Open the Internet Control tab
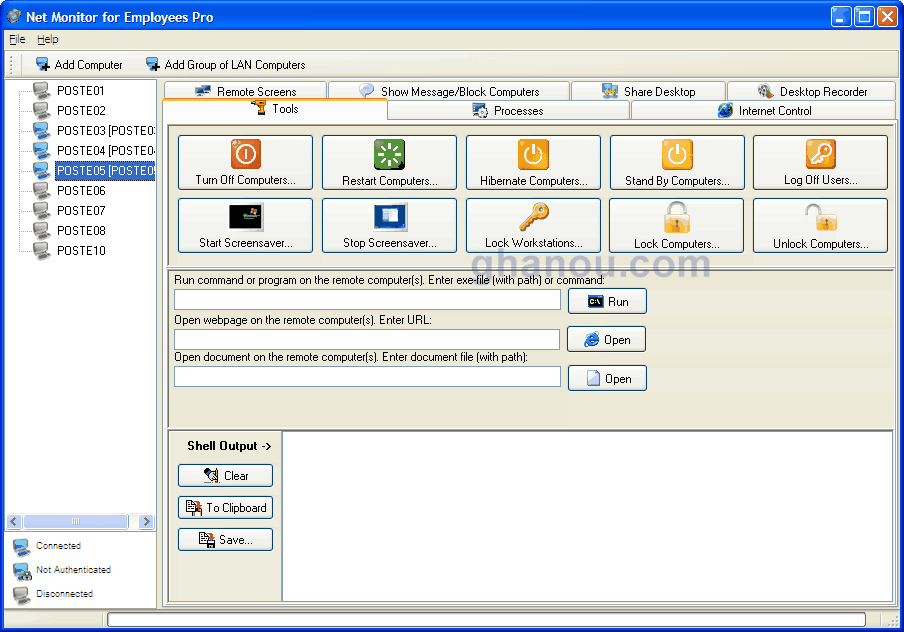The height and width of the screenshot is (632, 904). (763, 111)
